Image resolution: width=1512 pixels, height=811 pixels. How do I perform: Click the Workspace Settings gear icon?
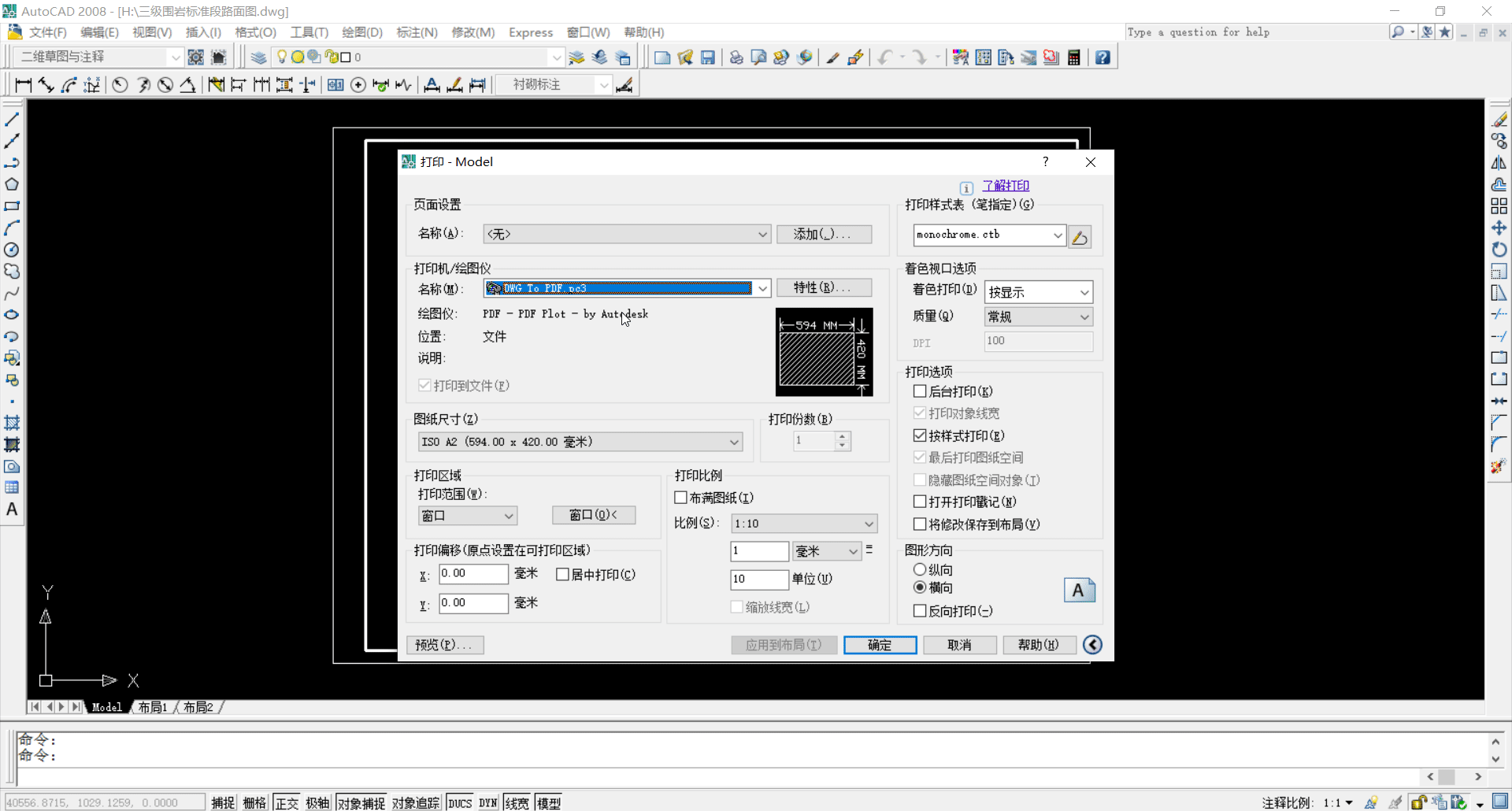pyautogui.click(x=195, y=57)
